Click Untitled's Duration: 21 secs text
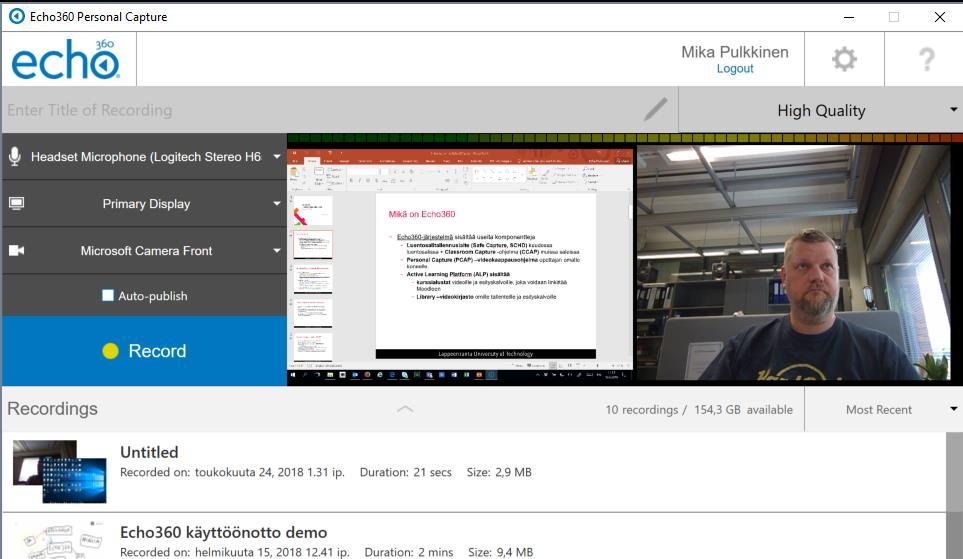The width and height of the screenshot is (963, 559). click(x=405, y=472)
